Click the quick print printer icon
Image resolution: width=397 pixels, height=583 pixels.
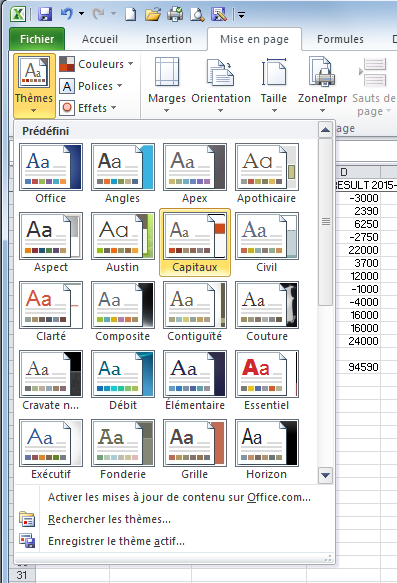coord(175,14)
